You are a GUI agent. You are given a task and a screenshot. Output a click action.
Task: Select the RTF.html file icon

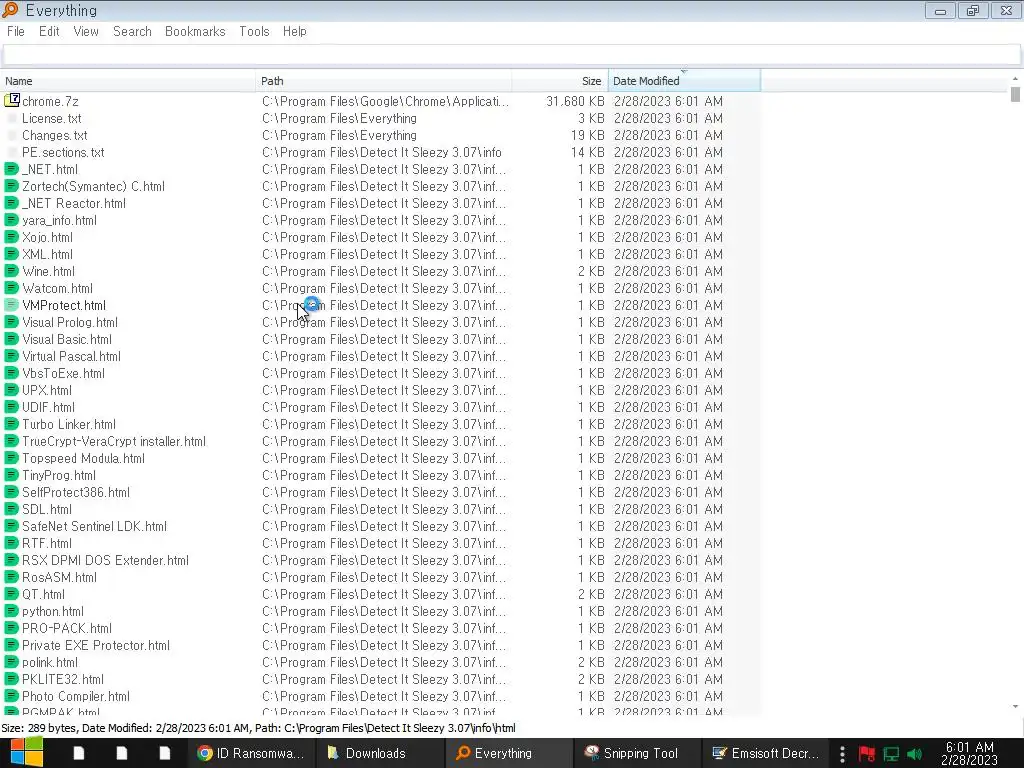tap(12, 543)
